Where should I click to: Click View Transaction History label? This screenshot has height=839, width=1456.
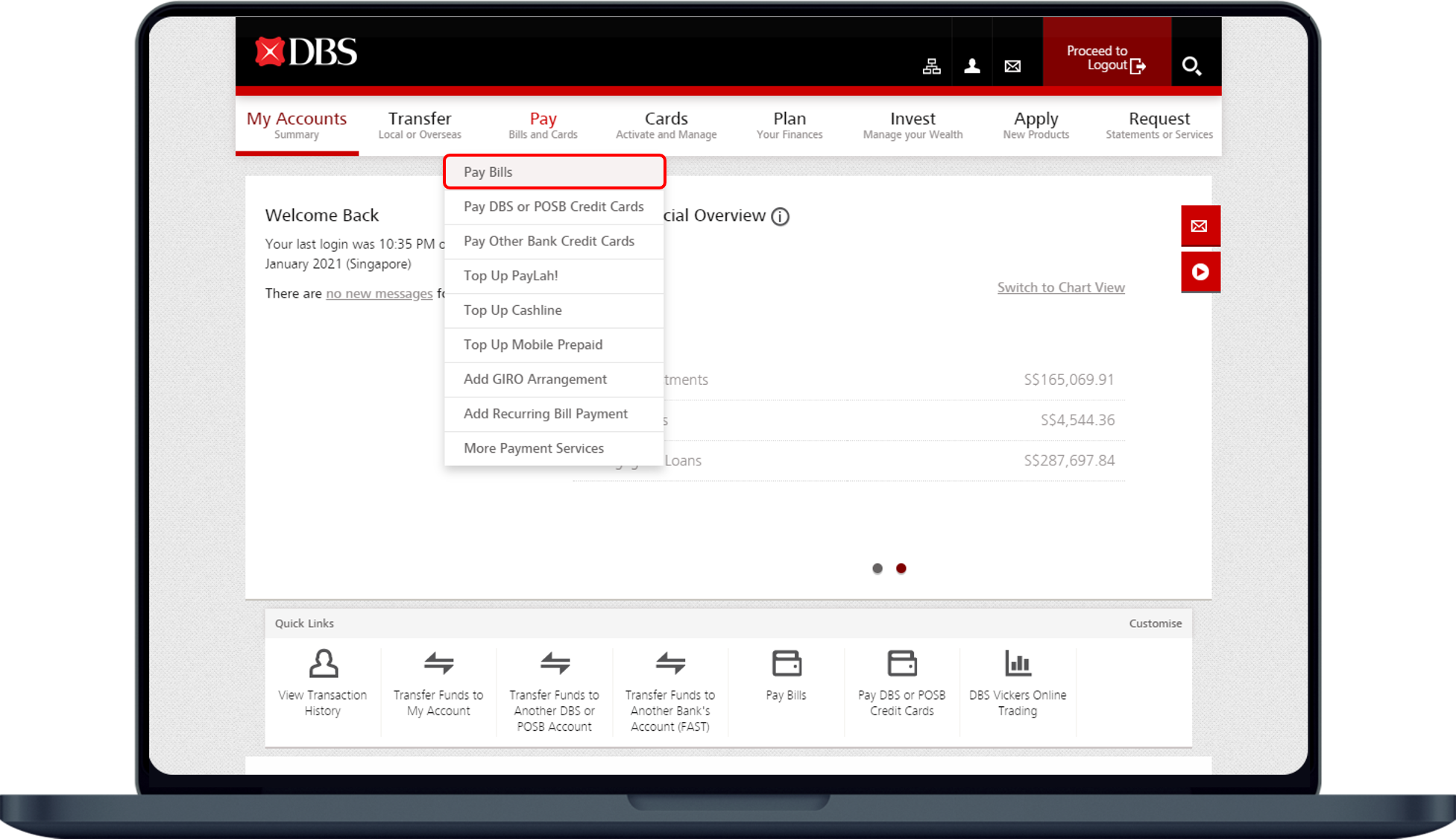323,703
